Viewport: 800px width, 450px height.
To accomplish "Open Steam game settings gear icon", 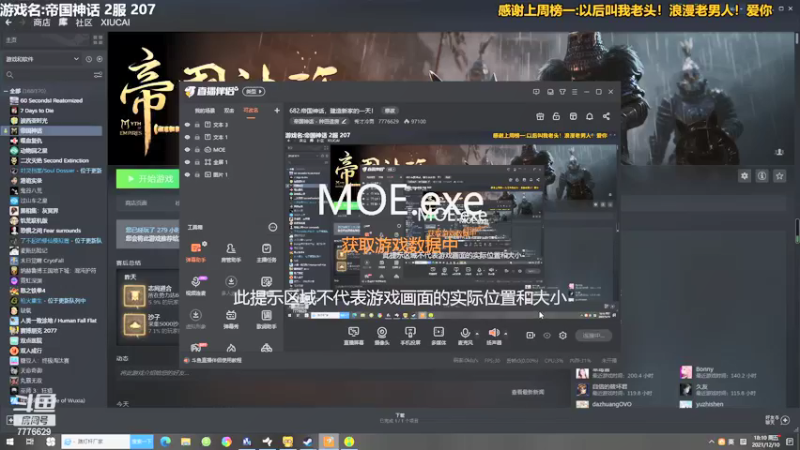I will [744, 176].
